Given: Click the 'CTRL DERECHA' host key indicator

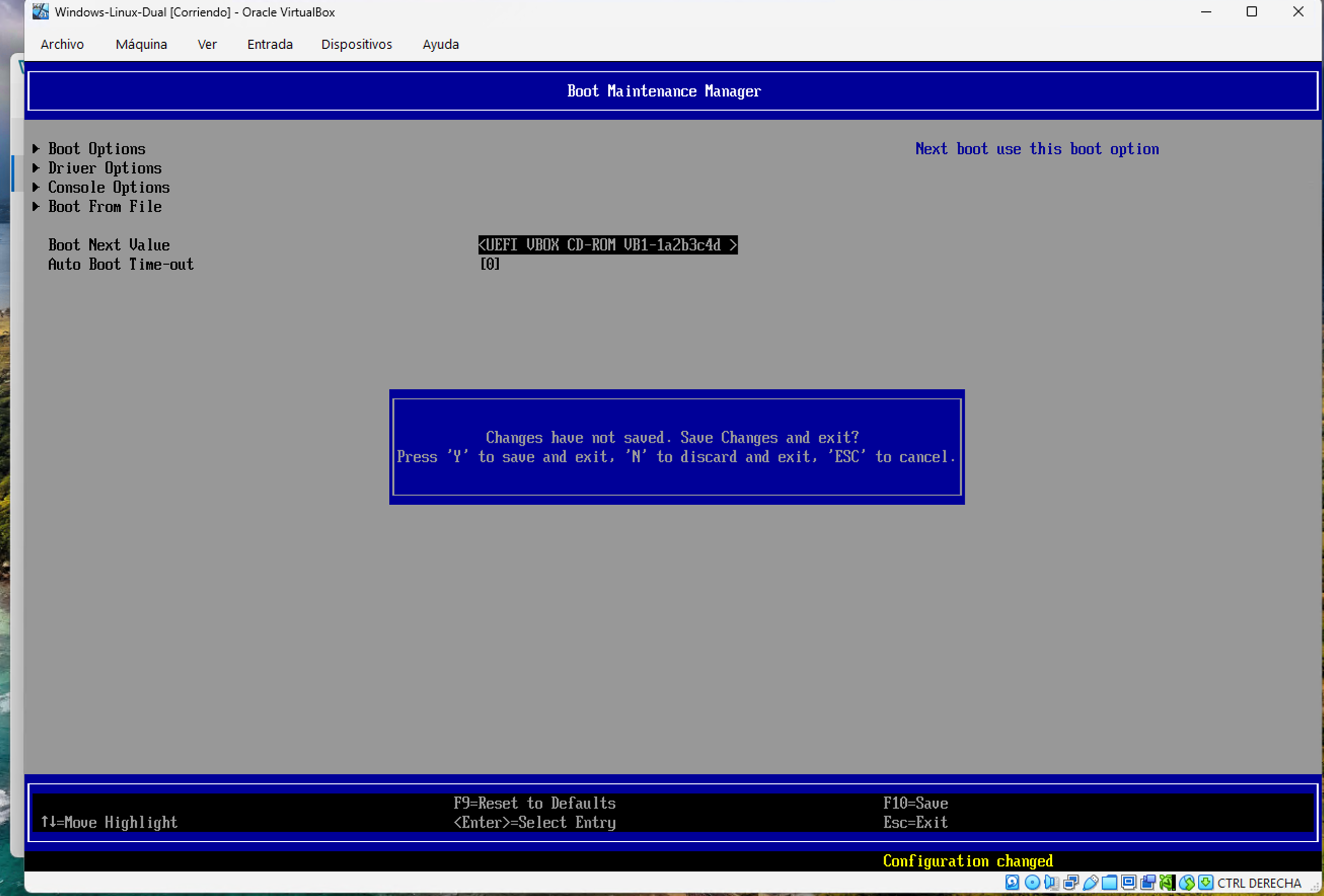Looking at the screenshot, I should [x=1260, y=883].
